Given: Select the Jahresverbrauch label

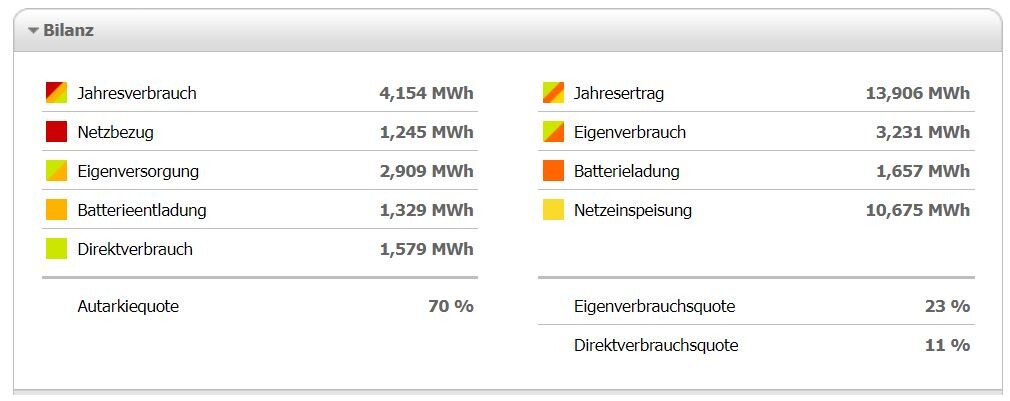Looking at the screenshot, I should tap(137, 94).
